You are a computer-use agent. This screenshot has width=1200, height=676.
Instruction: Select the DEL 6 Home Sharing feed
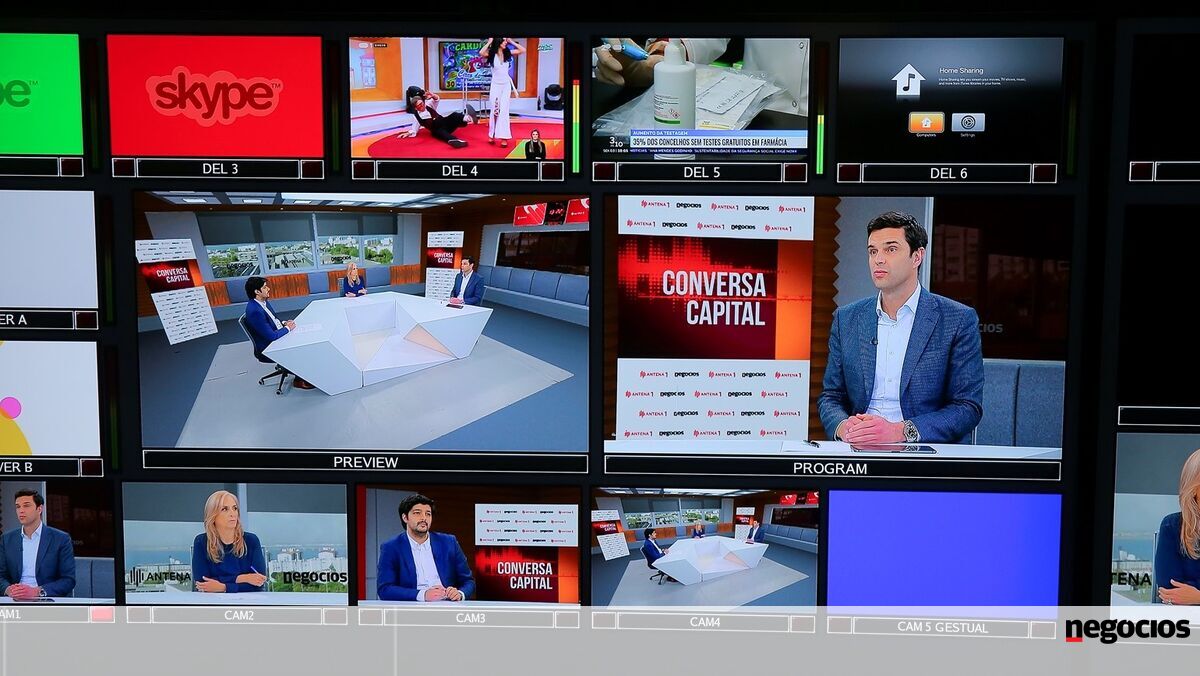pyautogui.click(x=949, y=99)
